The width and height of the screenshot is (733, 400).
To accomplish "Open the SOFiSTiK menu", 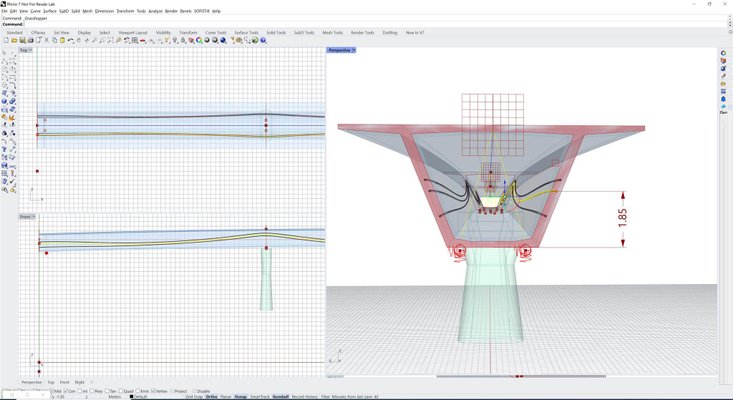I will click(x=201, y=11).
